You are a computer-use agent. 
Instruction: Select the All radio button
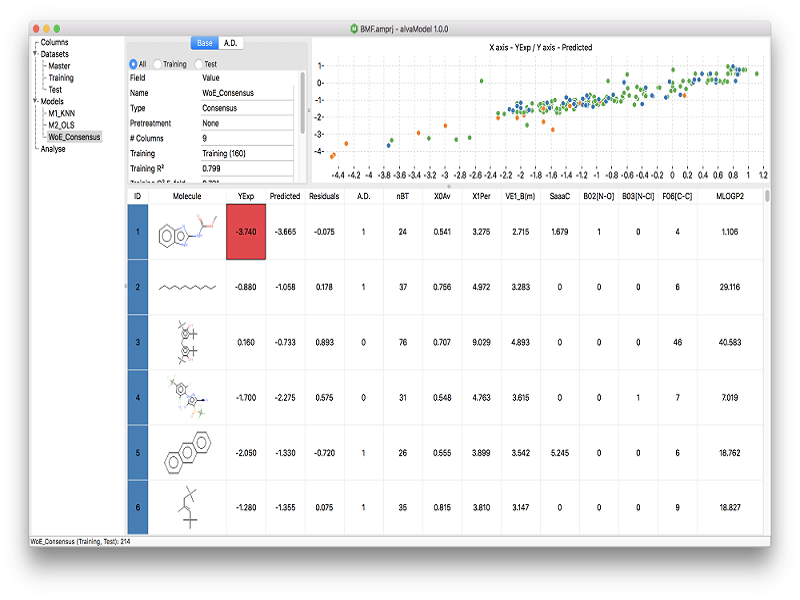tap(134, 64)
